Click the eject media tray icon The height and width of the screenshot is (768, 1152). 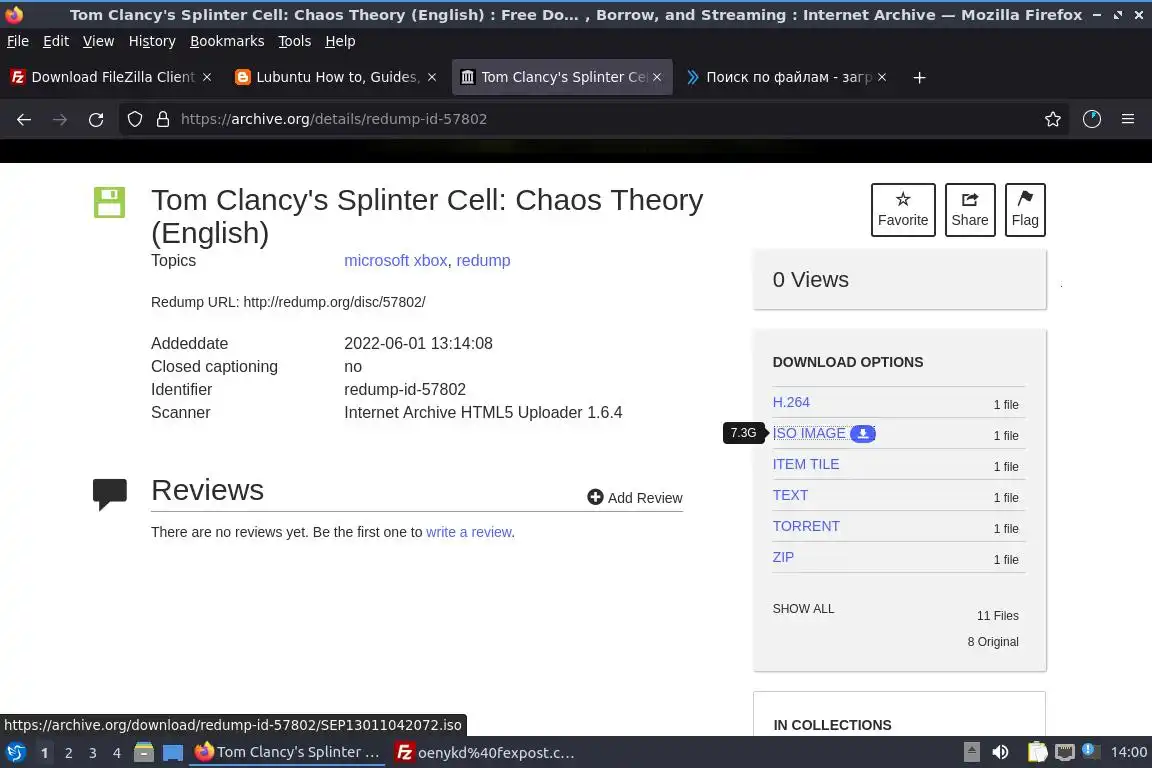point(972,752)
